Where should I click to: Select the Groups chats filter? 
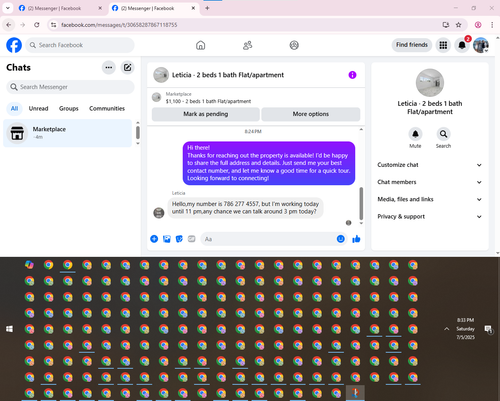[69, 108]
